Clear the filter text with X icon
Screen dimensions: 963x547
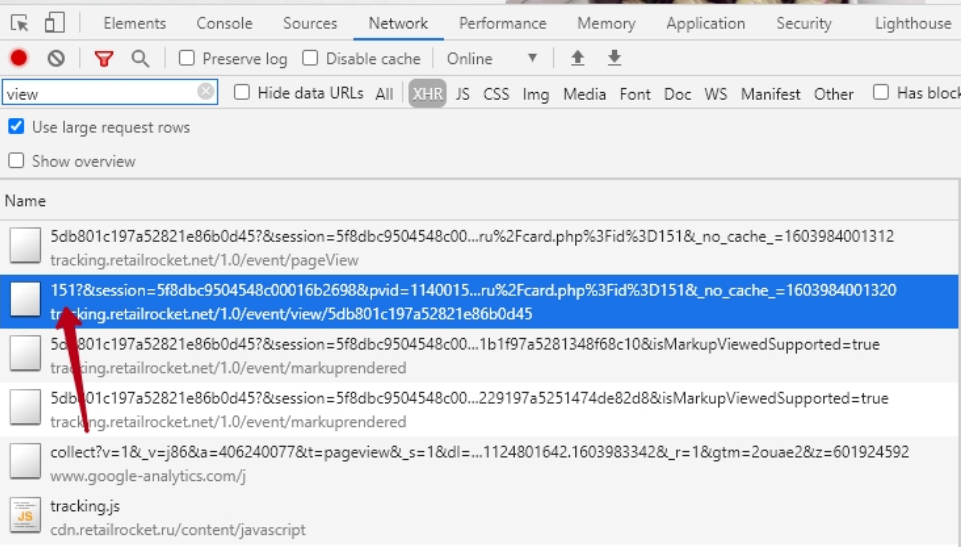206,93
